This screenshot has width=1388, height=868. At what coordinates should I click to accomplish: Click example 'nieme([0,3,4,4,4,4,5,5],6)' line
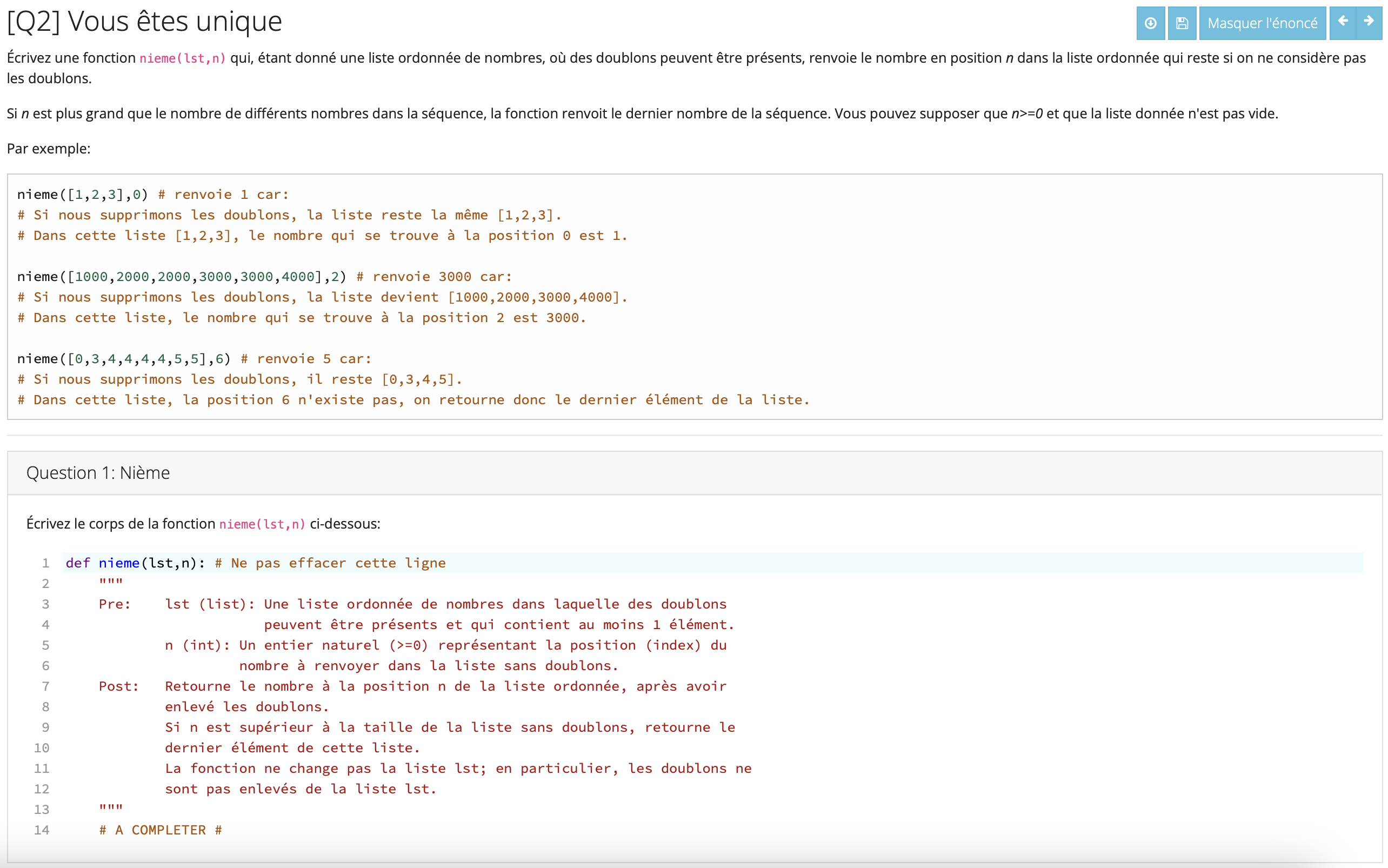tap(194, 359)
